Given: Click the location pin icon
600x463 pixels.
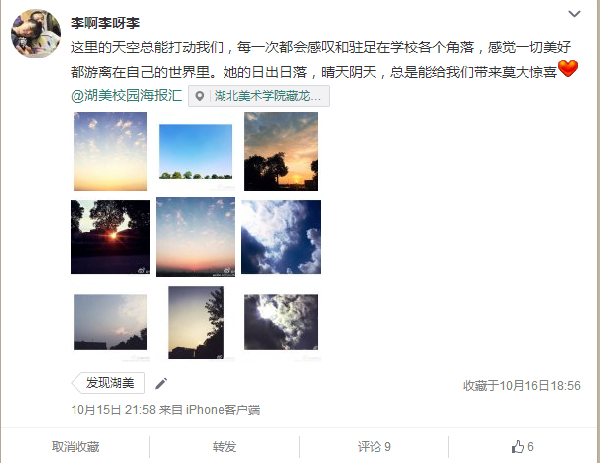Looking at the screenshot, I should pyautogui.click(x=199, y=96).
